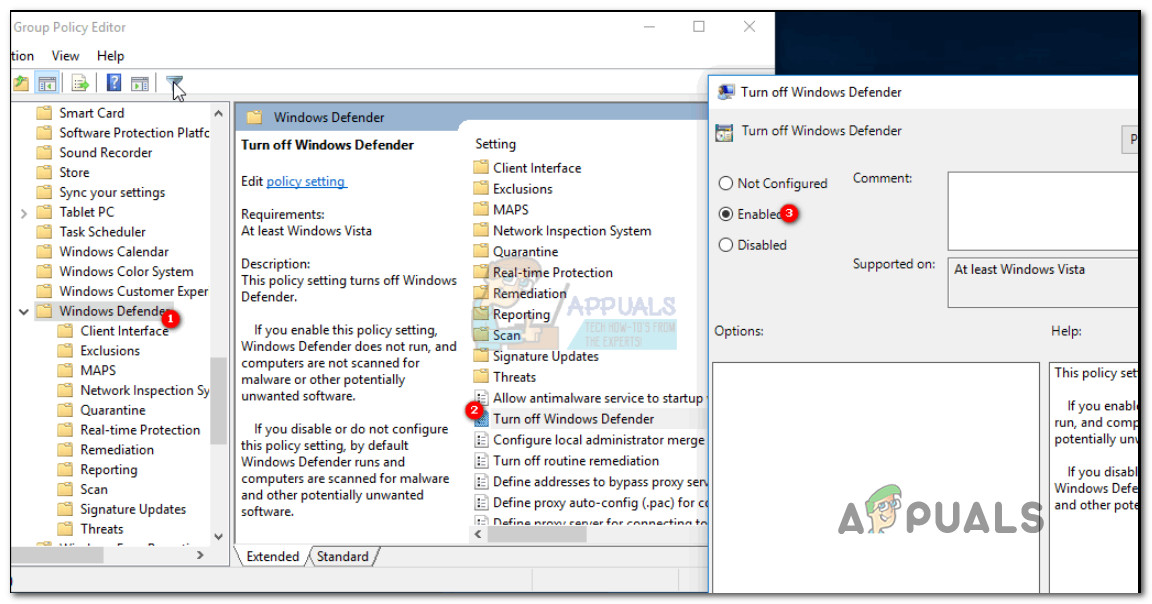The height and width of the screenshot is (604, 1152).
Task: Select Client Interface in settings list
Action: (537, 168)
